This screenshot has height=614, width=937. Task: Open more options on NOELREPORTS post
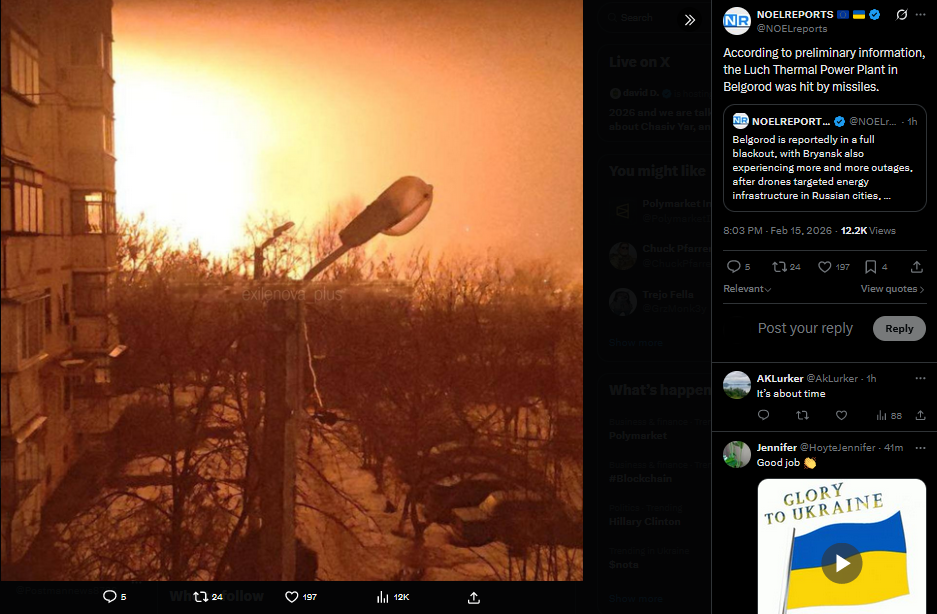coord(920,14)
